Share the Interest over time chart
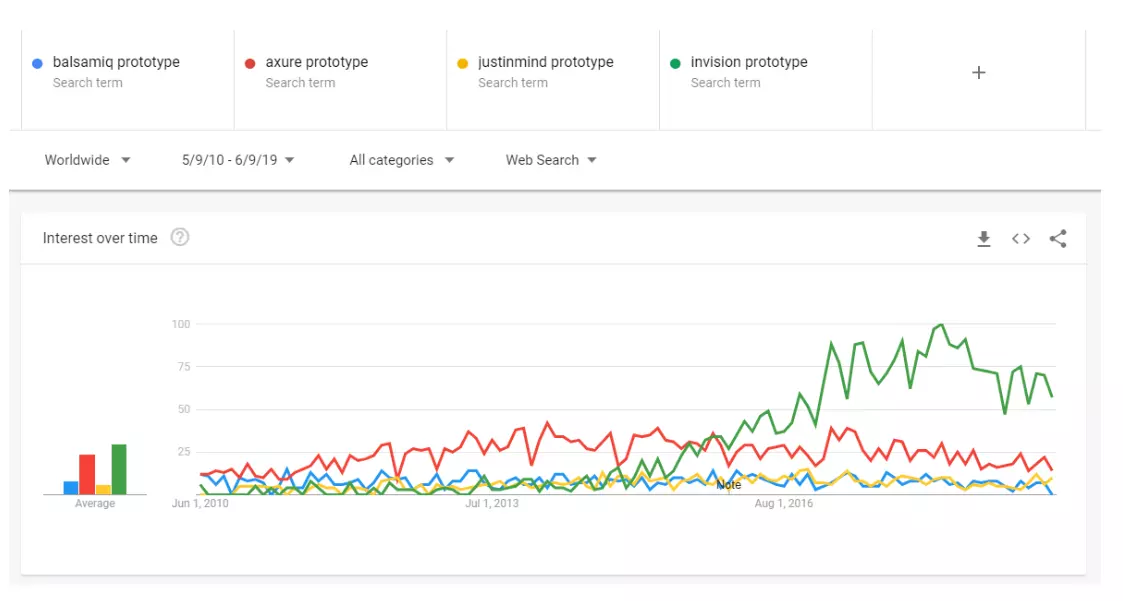The width and height of the screenshot is (1123, 601). pyautogui.click(x=1058, y=239)
